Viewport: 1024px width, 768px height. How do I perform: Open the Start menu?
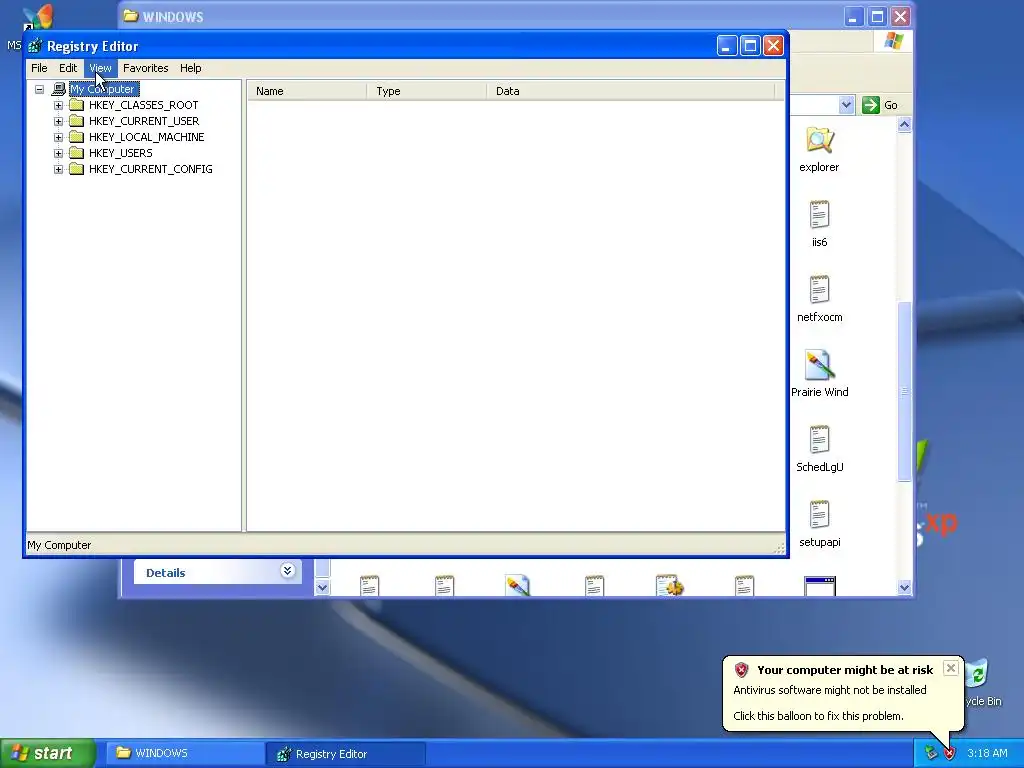tap(47, 753)
